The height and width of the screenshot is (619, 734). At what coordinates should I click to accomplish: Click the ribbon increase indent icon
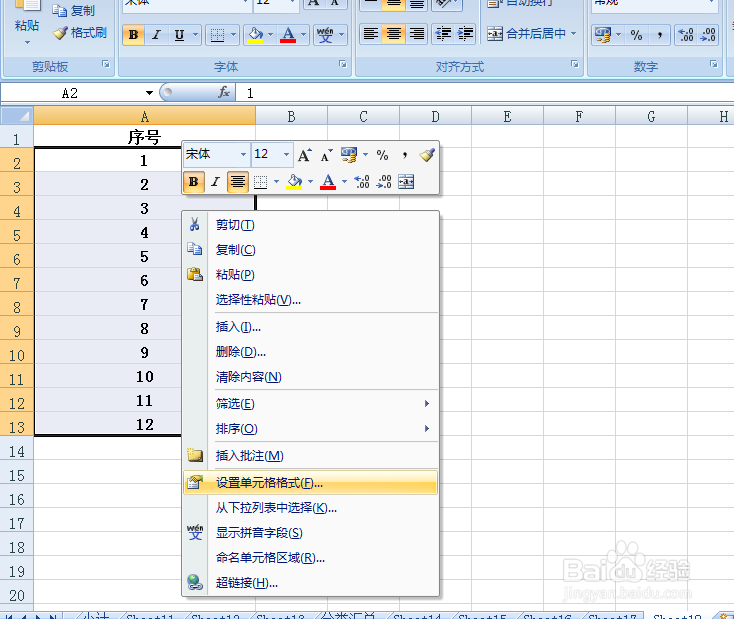(x=465, y=34)
